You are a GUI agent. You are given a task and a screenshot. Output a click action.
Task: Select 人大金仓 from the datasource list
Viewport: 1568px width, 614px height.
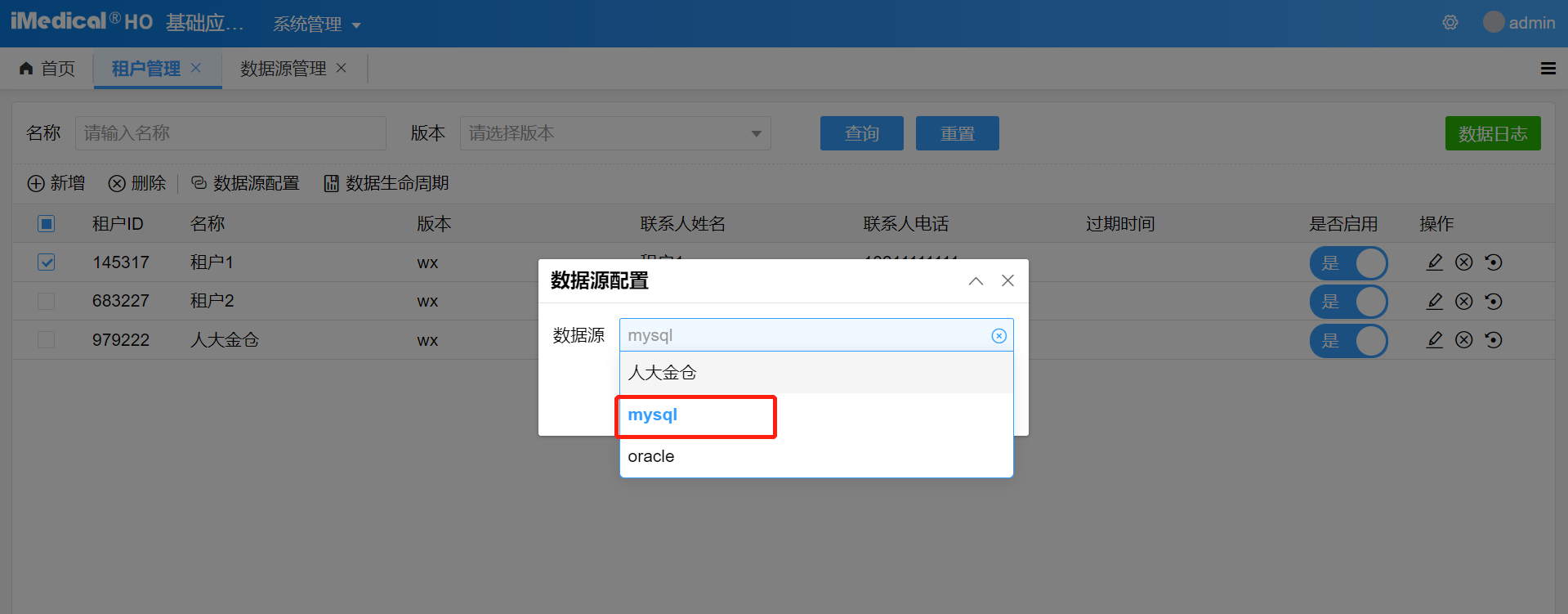pyautogui.click(x=816, y=373)
